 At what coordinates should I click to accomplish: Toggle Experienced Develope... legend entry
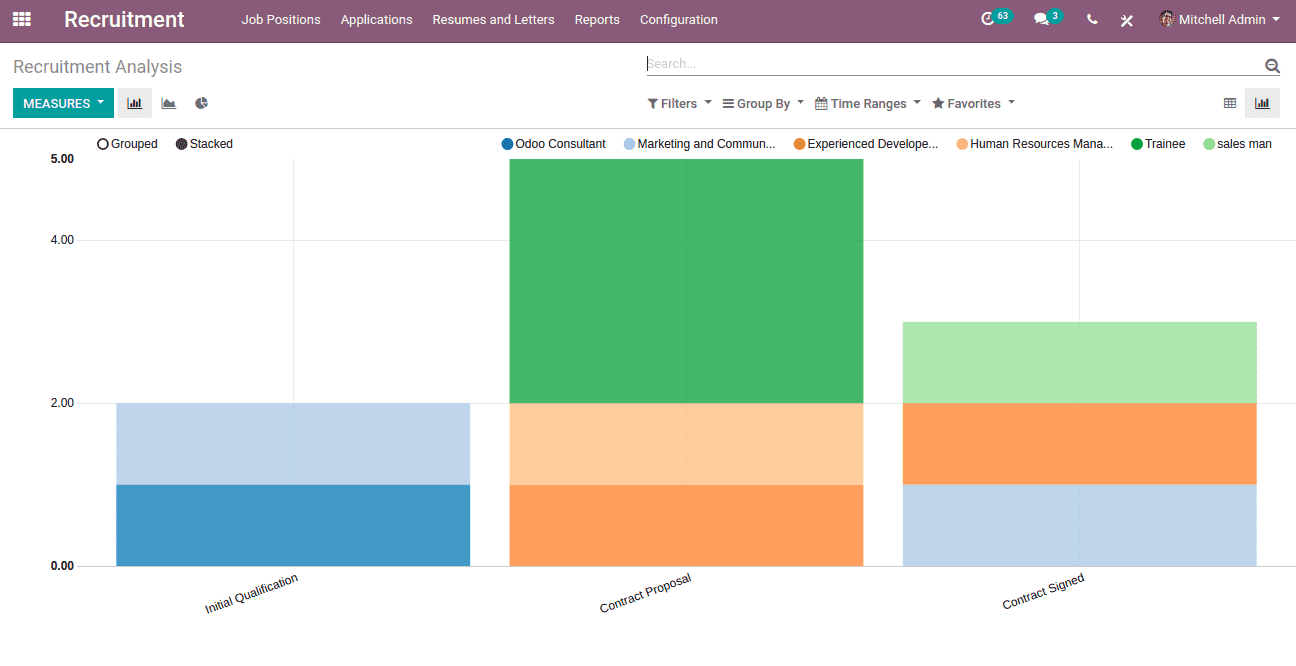coord(866,144)
